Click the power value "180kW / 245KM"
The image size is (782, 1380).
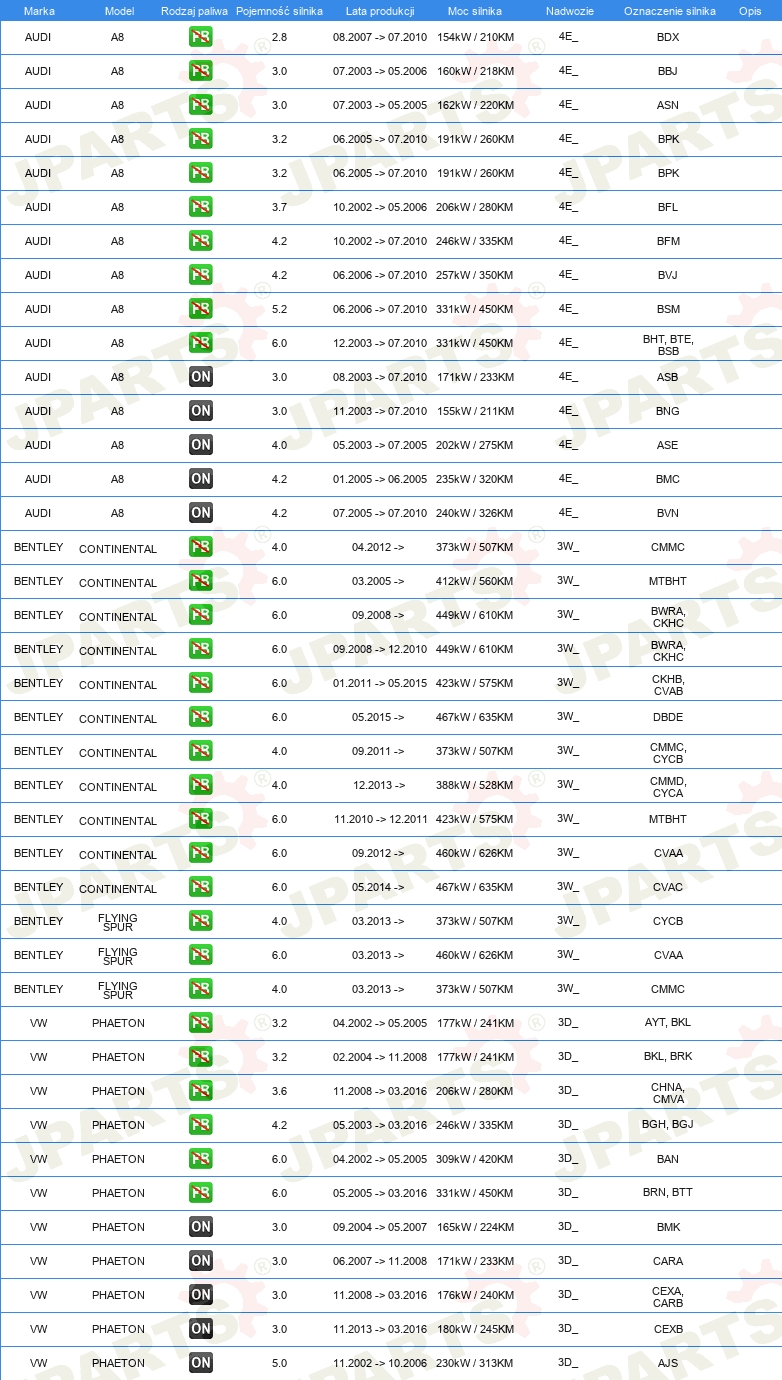click(475, 1329)
